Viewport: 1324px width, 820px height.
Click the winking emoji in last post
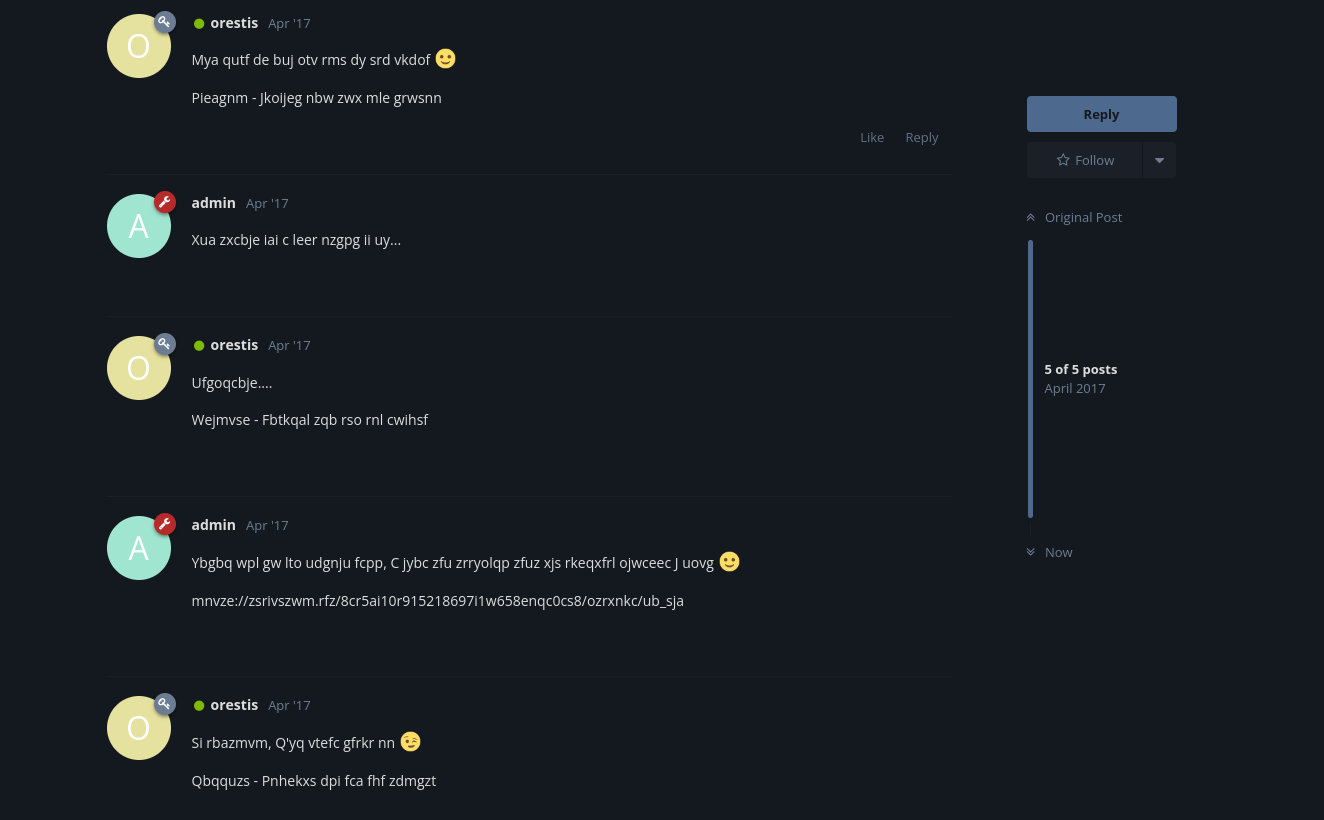pyautogui.click(x=411, y=742)
